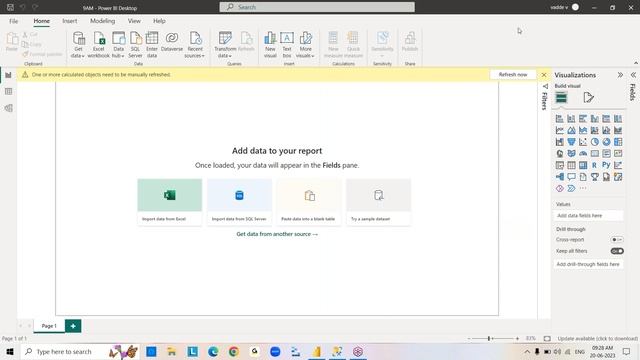Select Q&A speech bubble visual
The image size is (640, 360).
coord(571,177)
